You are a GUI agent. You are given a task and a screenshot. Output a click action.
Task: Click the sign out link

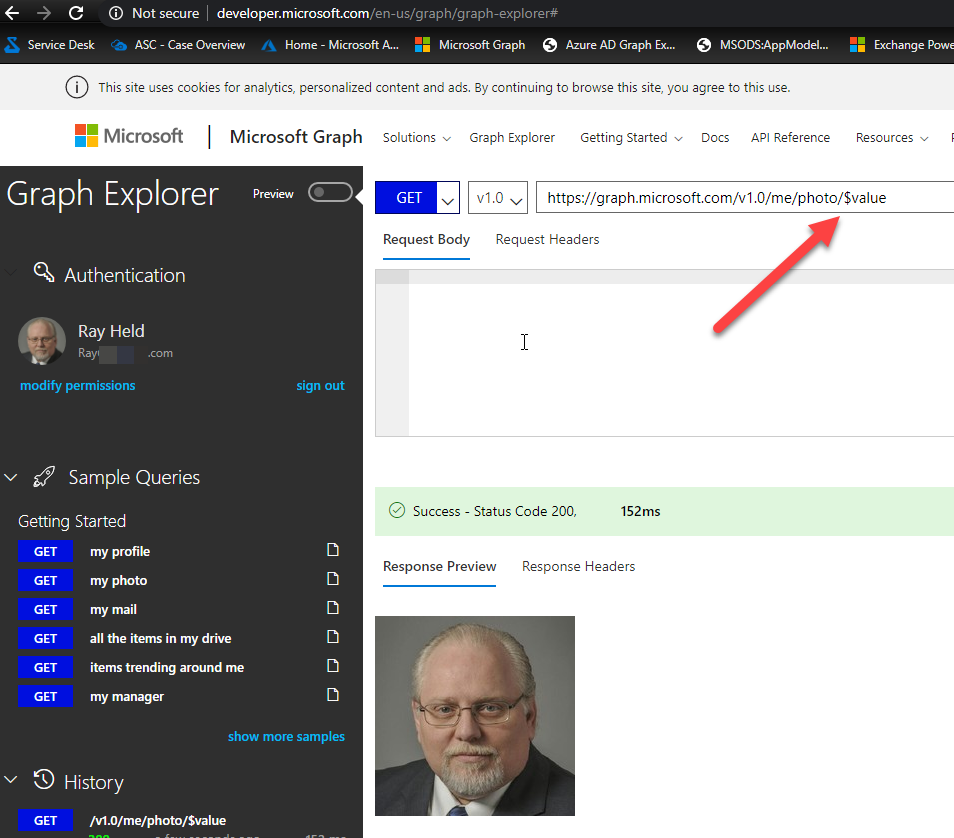[320, 385]
